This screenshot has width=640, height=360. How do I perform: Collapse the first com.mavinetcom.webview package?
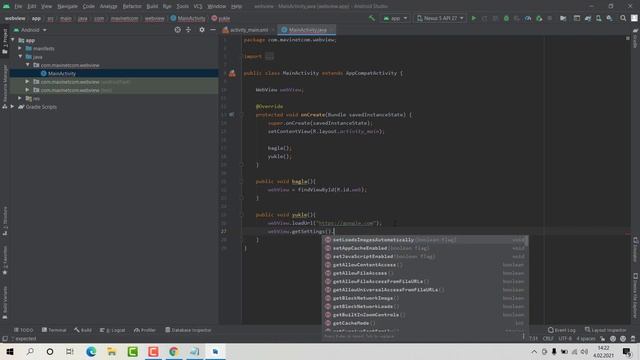pos(28,65)
